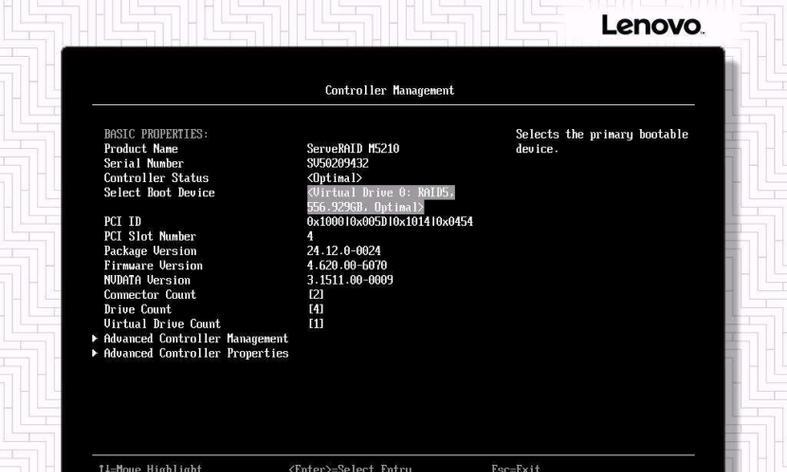Screen dimensions: 787x472
Task: Click NVDATA version 3.1511.00-0009
Action: [x=350, y=280]
